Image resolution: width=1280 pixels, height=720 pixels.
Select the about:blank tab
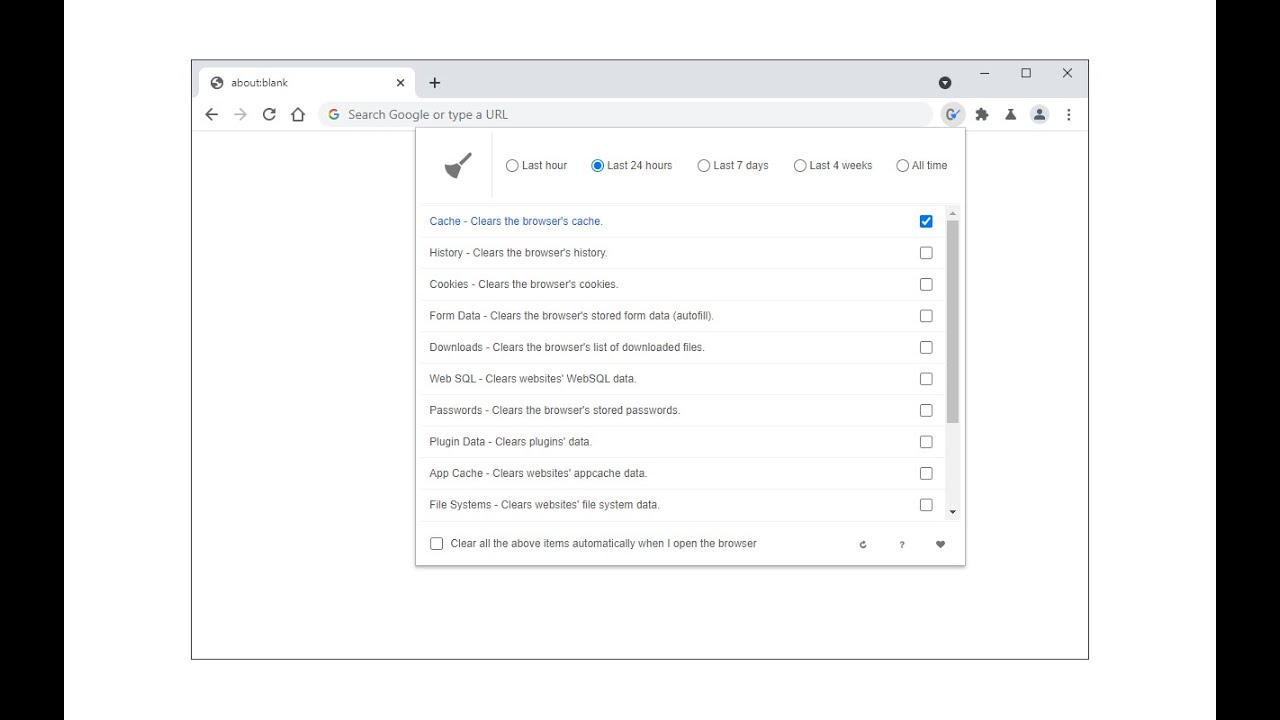point(309,83)
